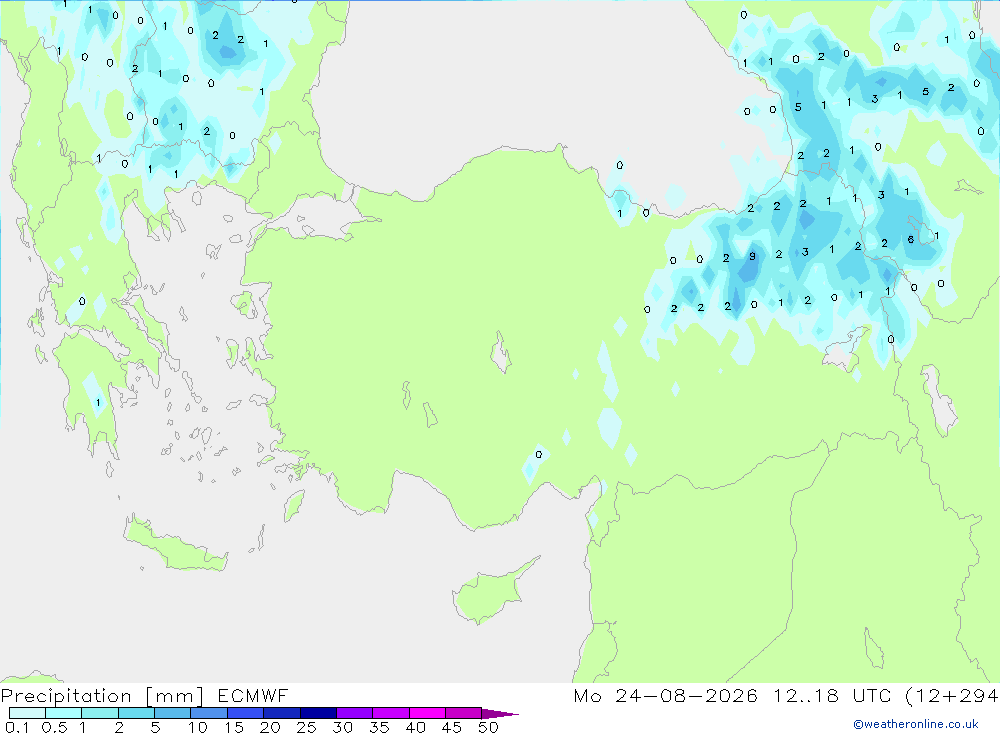This screenshot has width=1000, height=733.
Task: Click the "12..18 UTC" time range text
Action: click(832, 696)
